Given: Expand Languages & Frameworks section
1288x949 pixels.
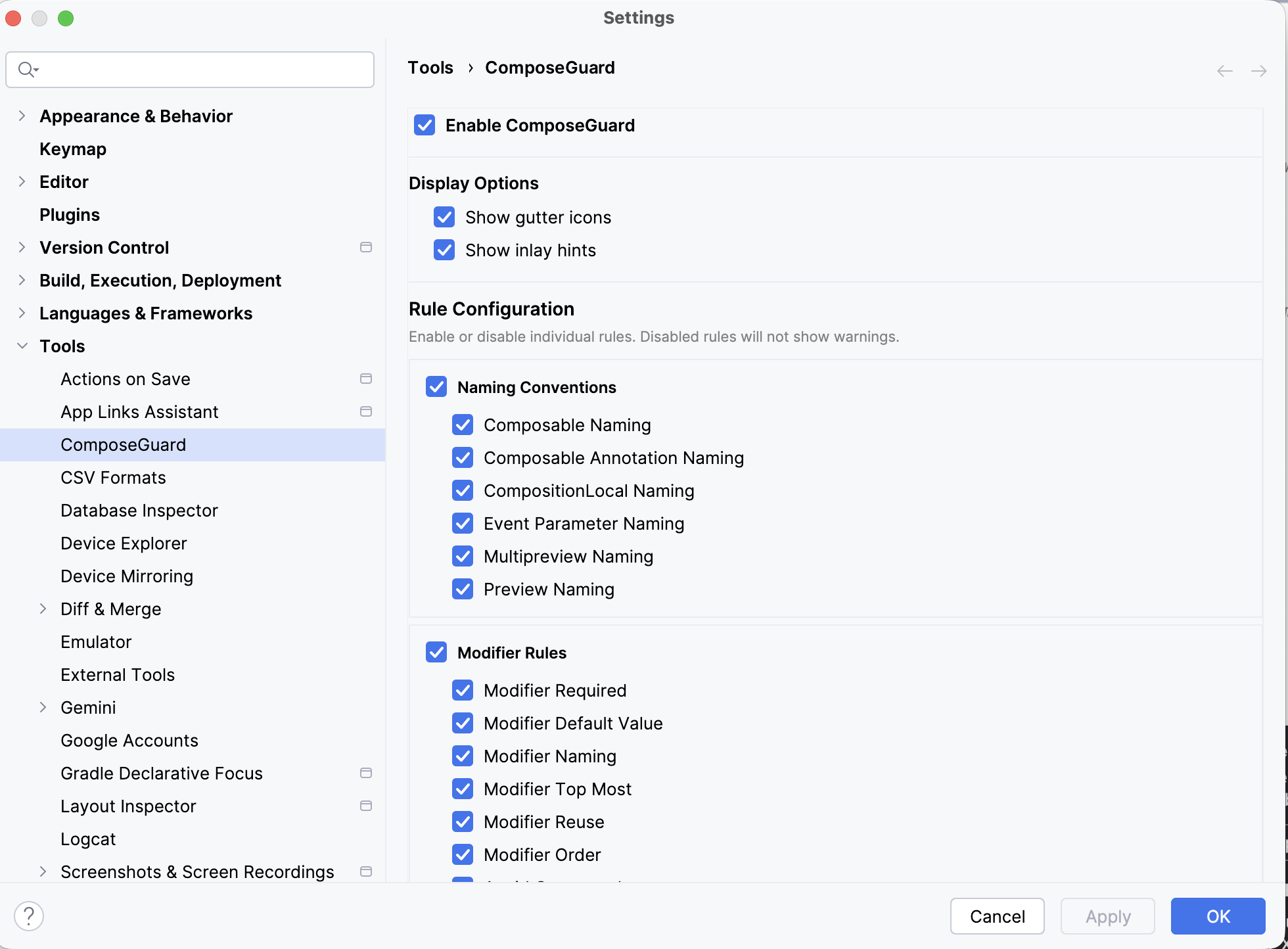Looking at the screenshot, I should (x=22, y=313).
